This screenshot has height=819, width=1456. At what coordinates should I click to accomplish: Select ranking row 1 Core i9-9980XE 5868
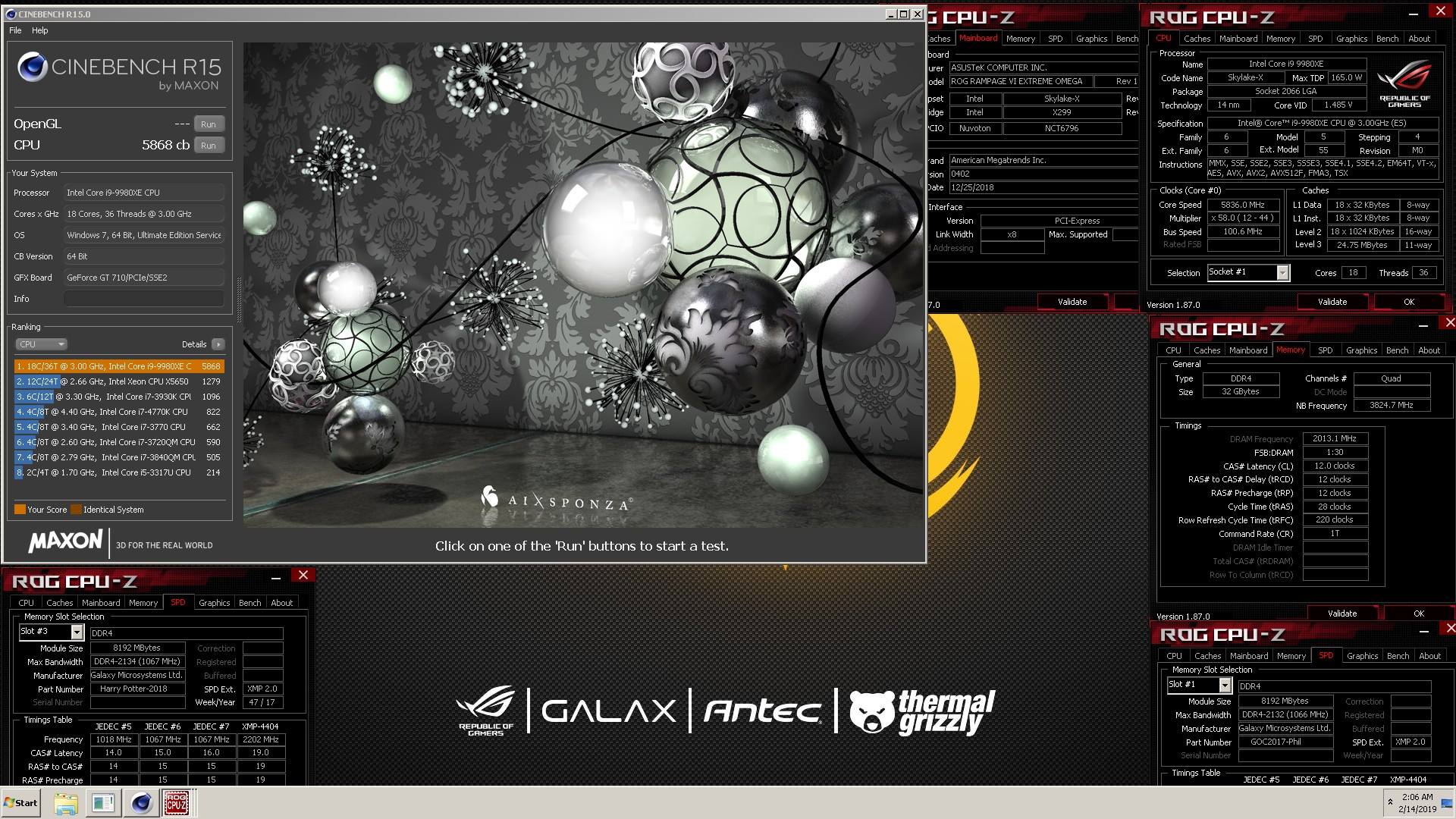tap(119, 366)
